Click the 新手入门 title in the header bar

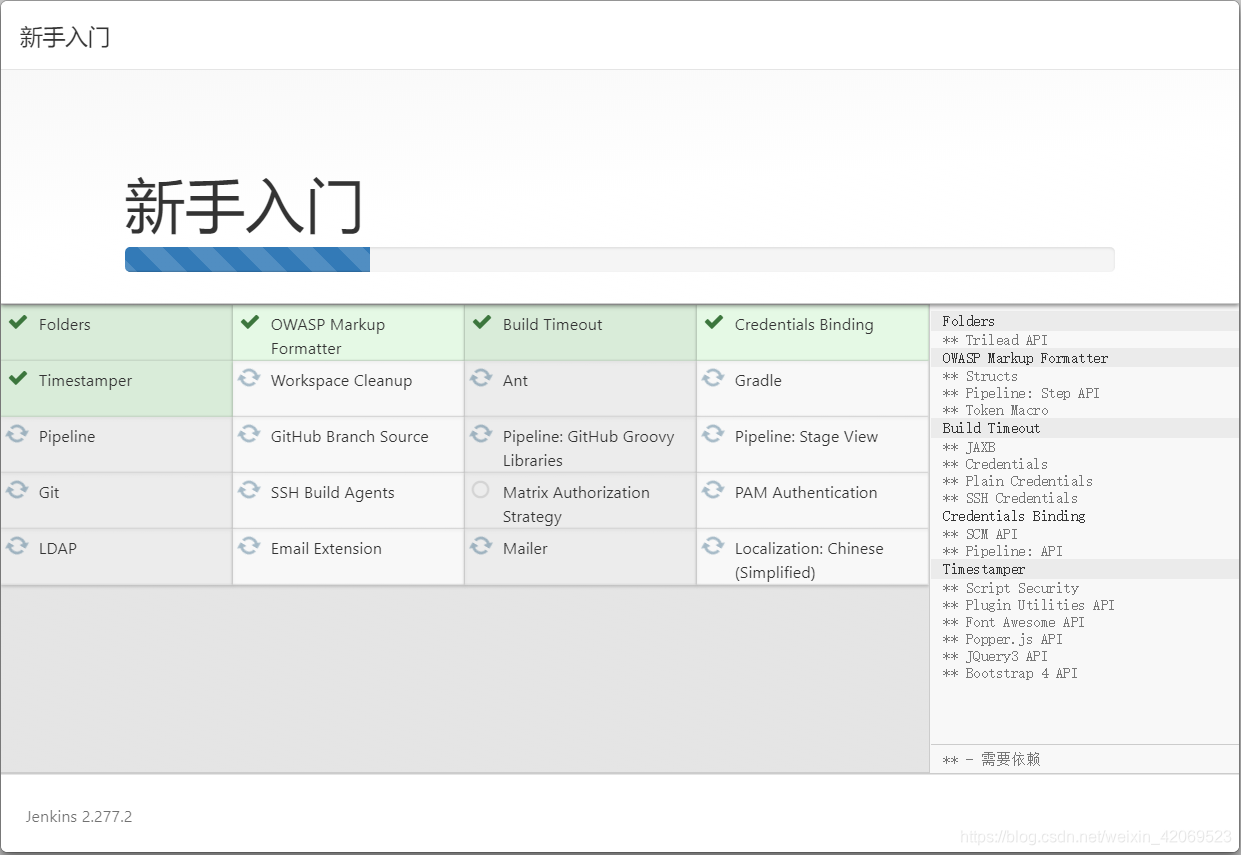point(65,38)
